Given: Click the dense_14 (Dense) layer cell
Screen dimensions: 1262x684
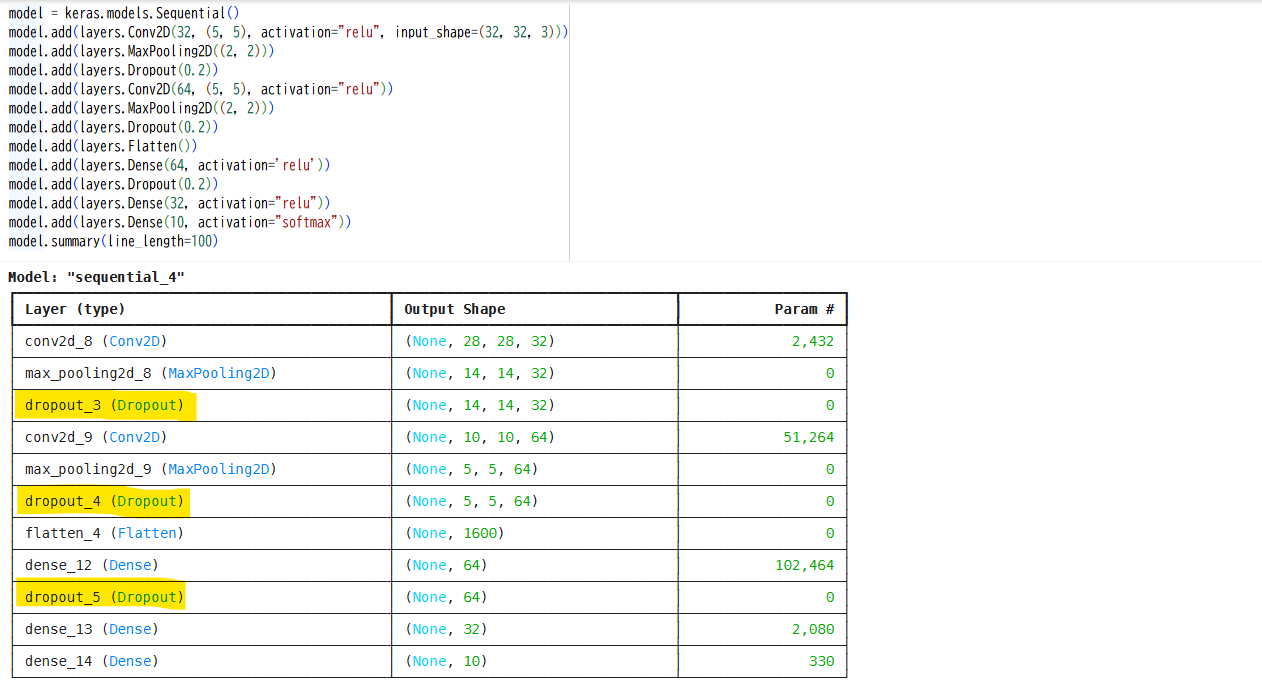Looking at the screenshot, I should tap(92, 661).
